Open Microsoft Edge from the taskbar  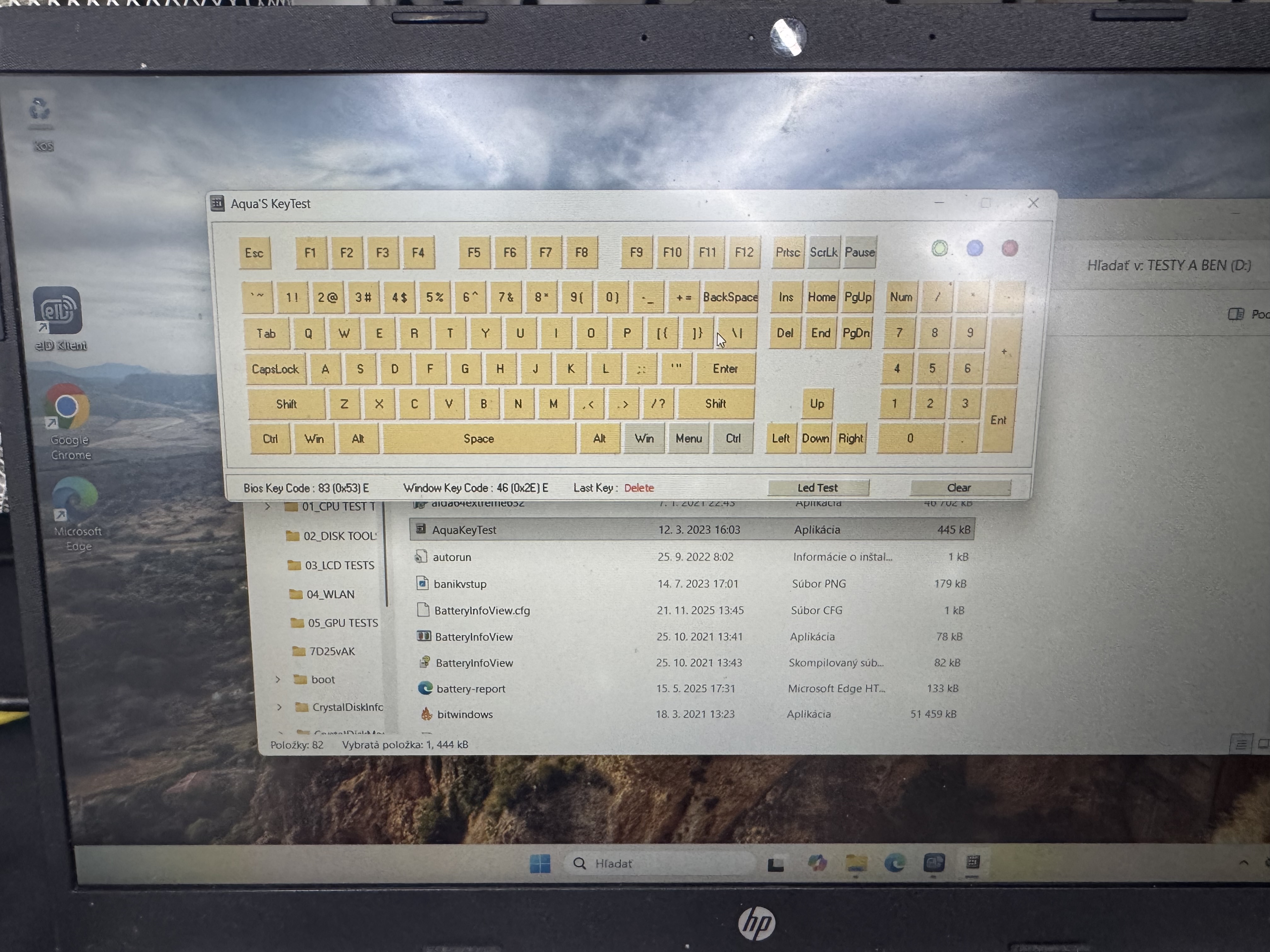tap(895, 863)
